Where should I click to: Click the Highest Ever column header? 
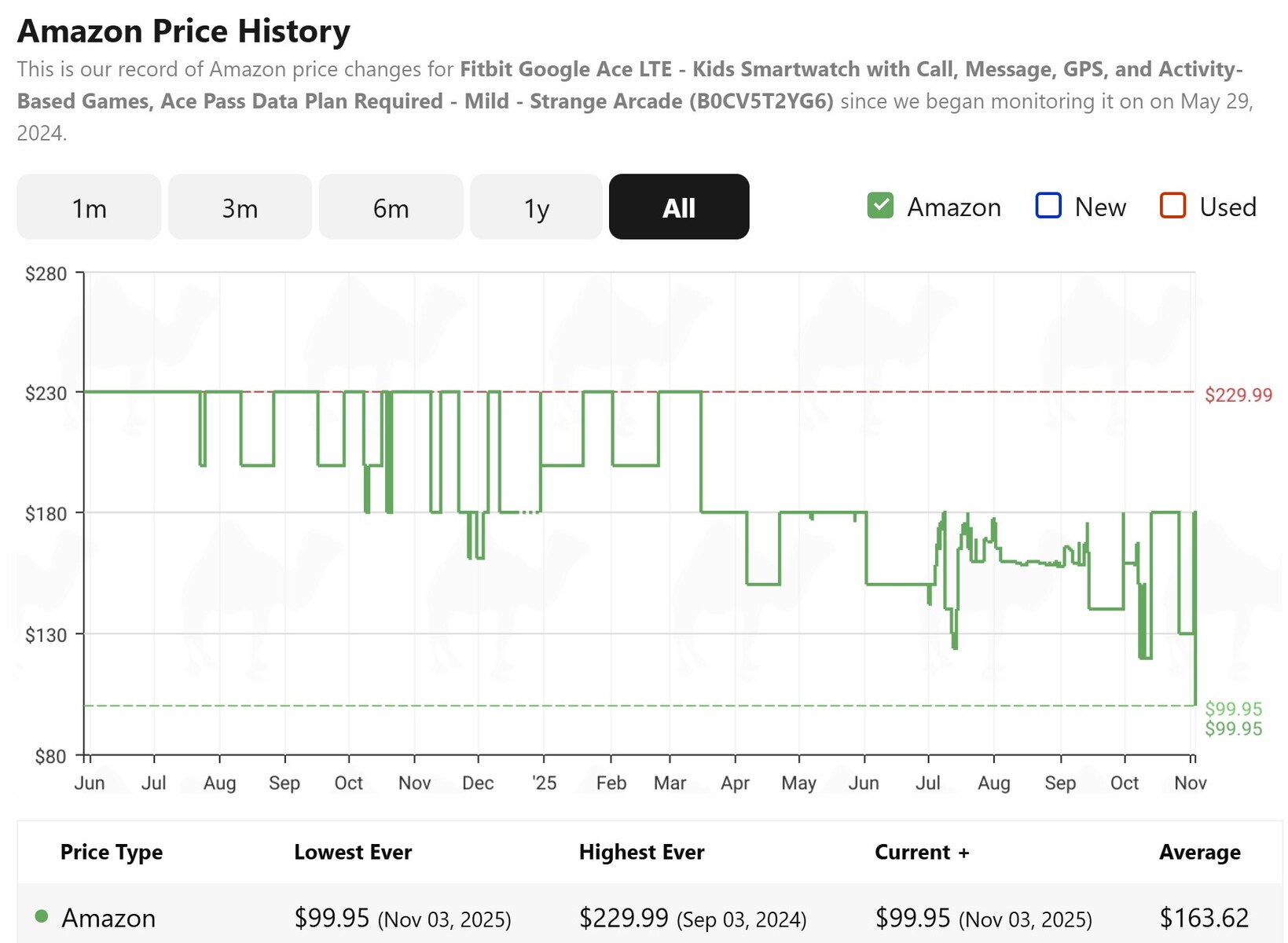(x=641, y=853)
